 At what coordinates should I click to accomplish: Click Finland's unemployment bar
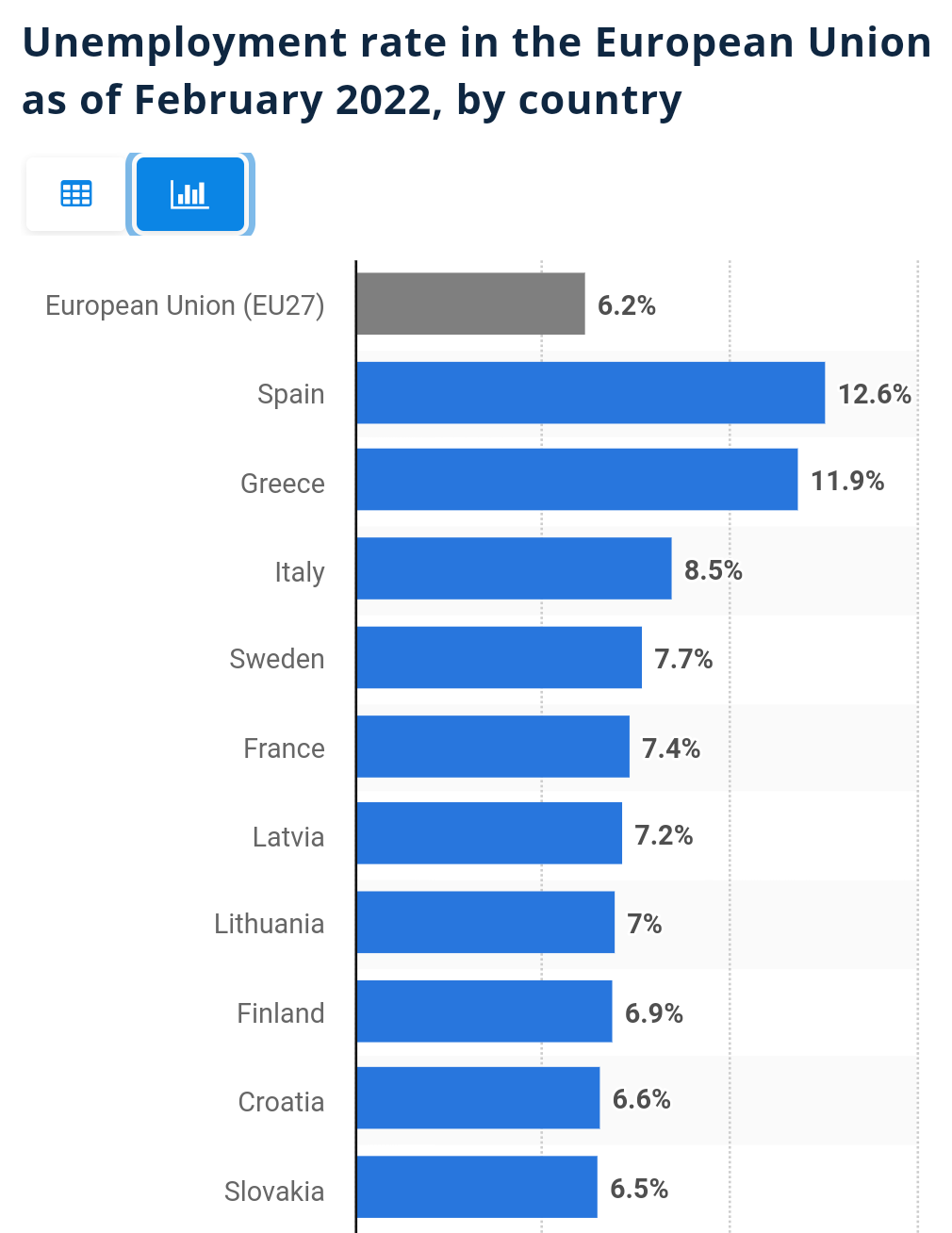tap(484, 1011)
